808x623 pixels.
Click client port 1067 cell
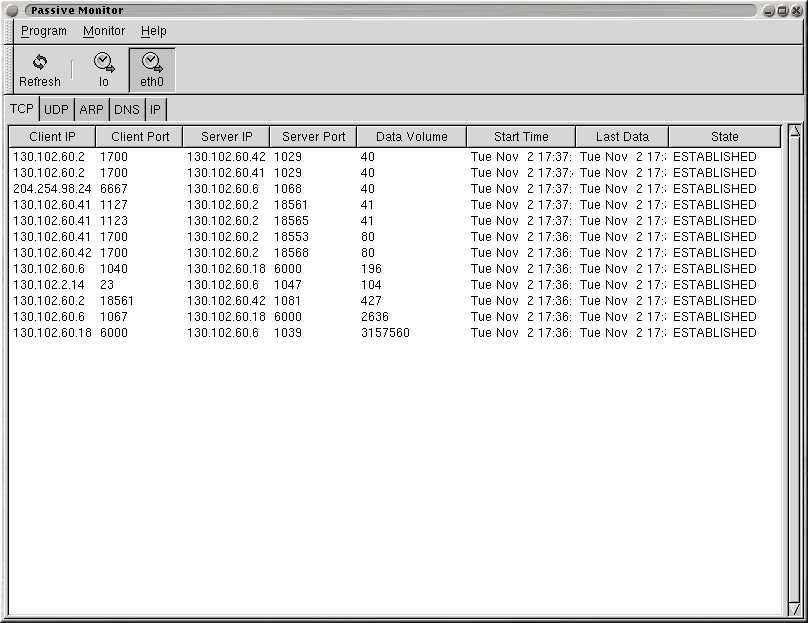[113, 316]
